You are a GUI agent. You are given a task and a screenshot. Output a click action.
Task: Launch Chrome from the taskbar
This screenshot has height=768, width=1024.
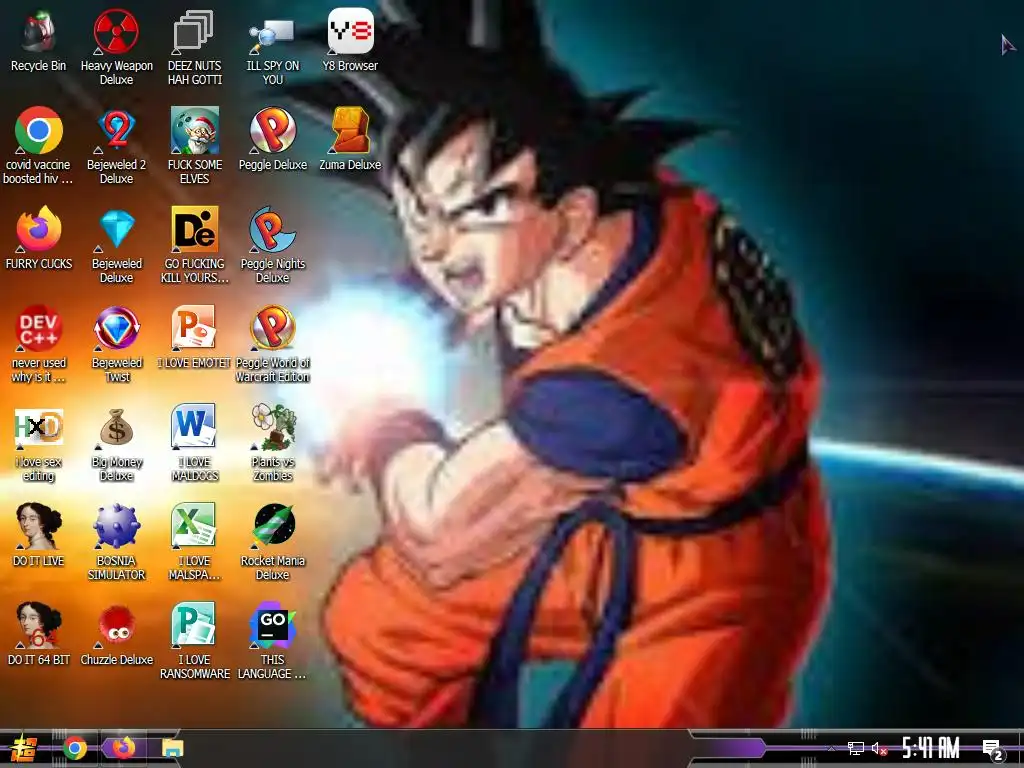click(x=75, y=748)
